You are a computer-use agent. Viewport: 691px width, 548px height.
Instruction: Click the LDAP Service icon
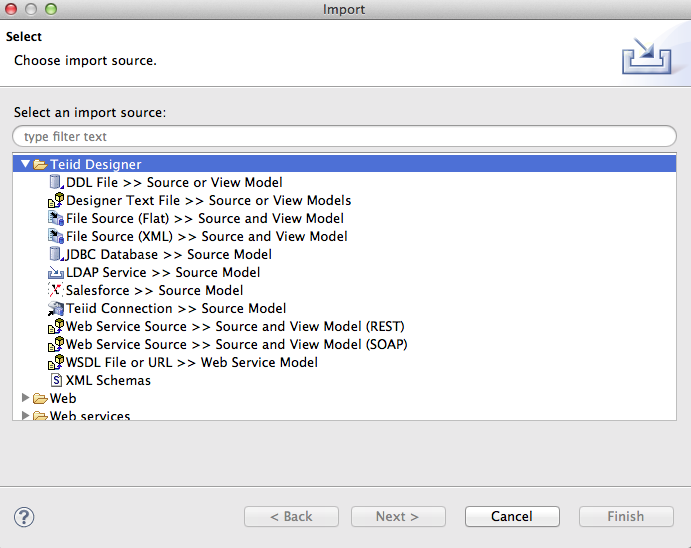(x=56, y=272)
